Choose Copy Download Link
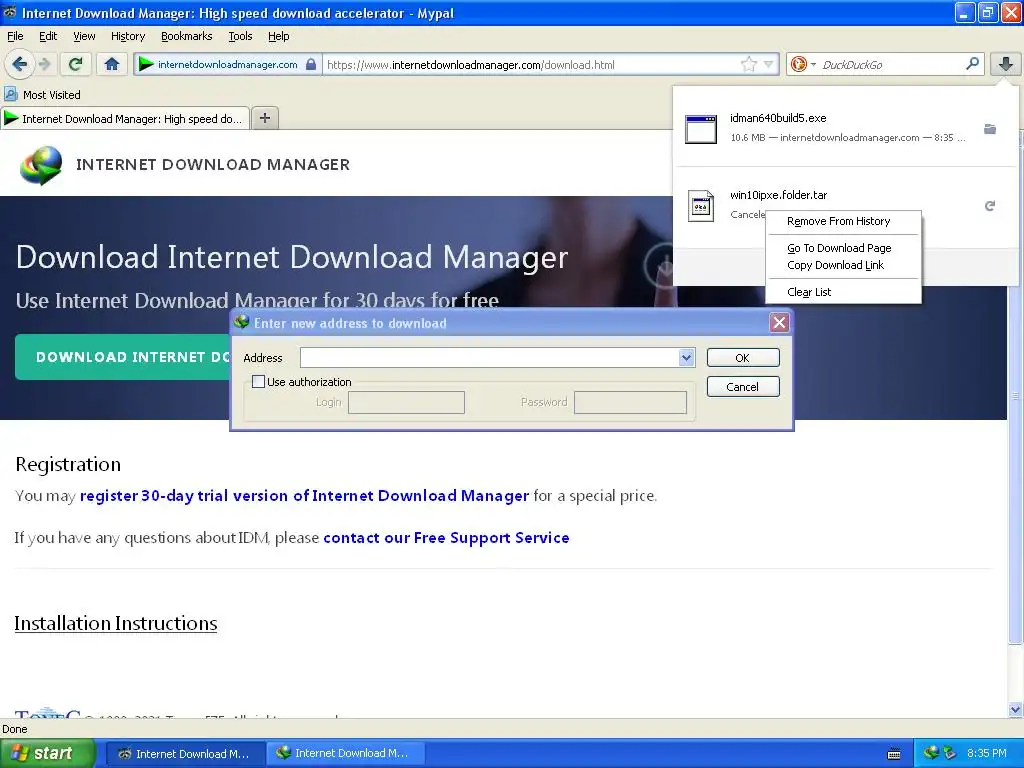Image resolution: width=1024 pixels, height=768 pixels. coord(843,265)
